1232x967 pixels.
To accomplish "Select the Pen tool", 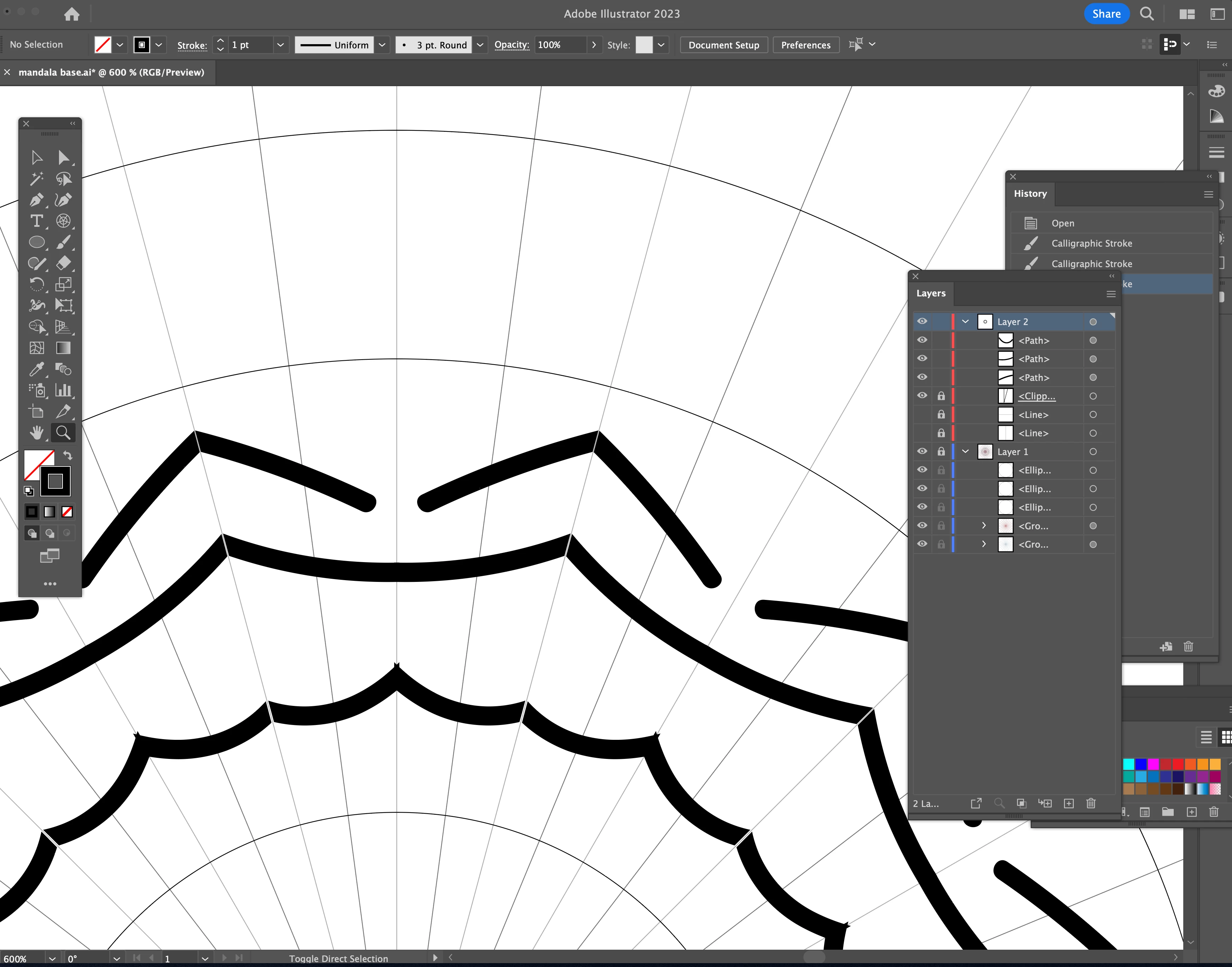I will click(37, 200).
